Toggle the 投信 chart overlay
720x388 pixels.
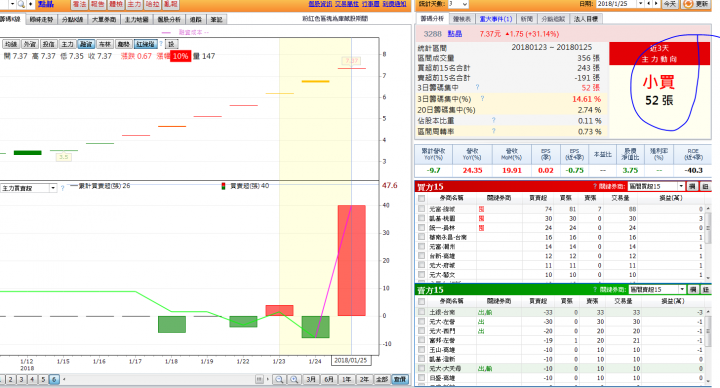pyautogui.click(x=48, y=44)
